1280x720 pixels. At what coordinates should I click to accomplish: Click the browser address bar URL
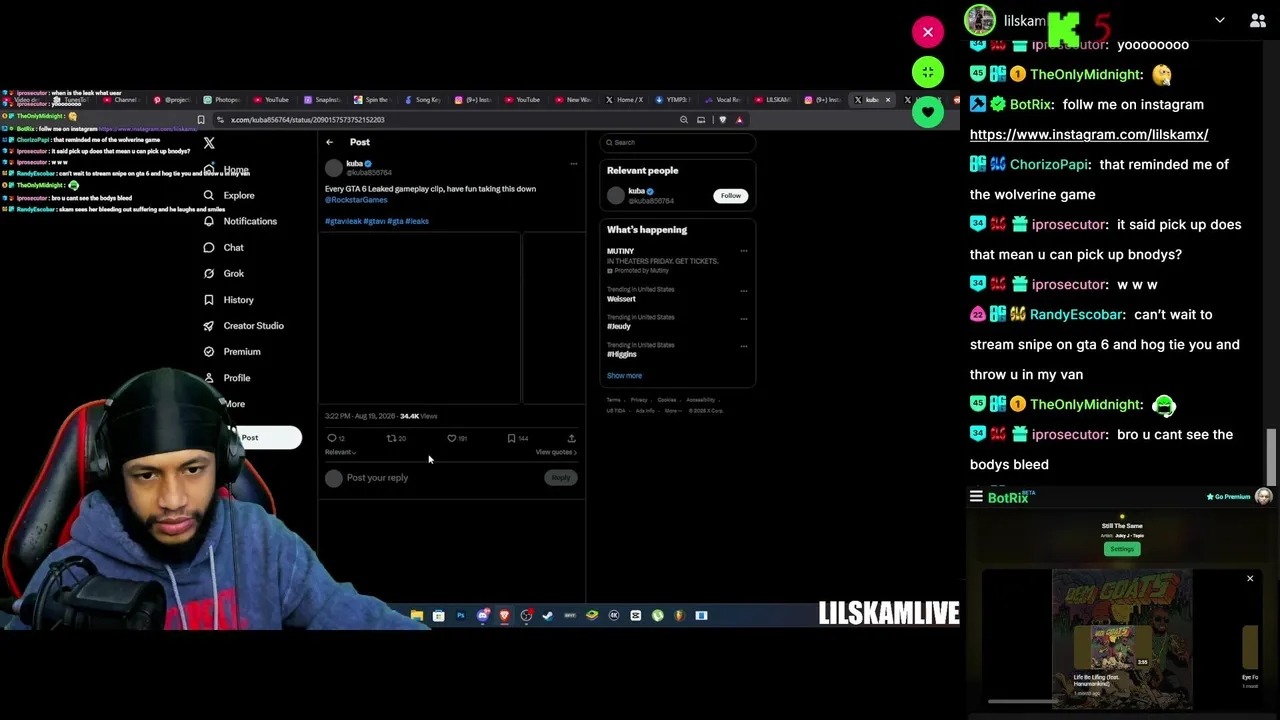click(308, 120)
